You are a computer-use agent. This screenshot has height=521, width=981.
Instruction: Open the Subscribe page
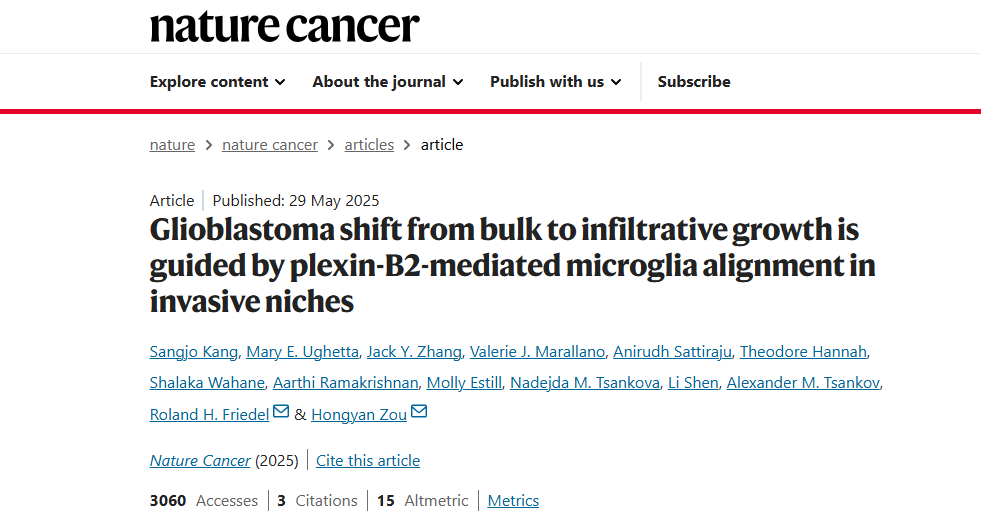[x=694, y=82]
